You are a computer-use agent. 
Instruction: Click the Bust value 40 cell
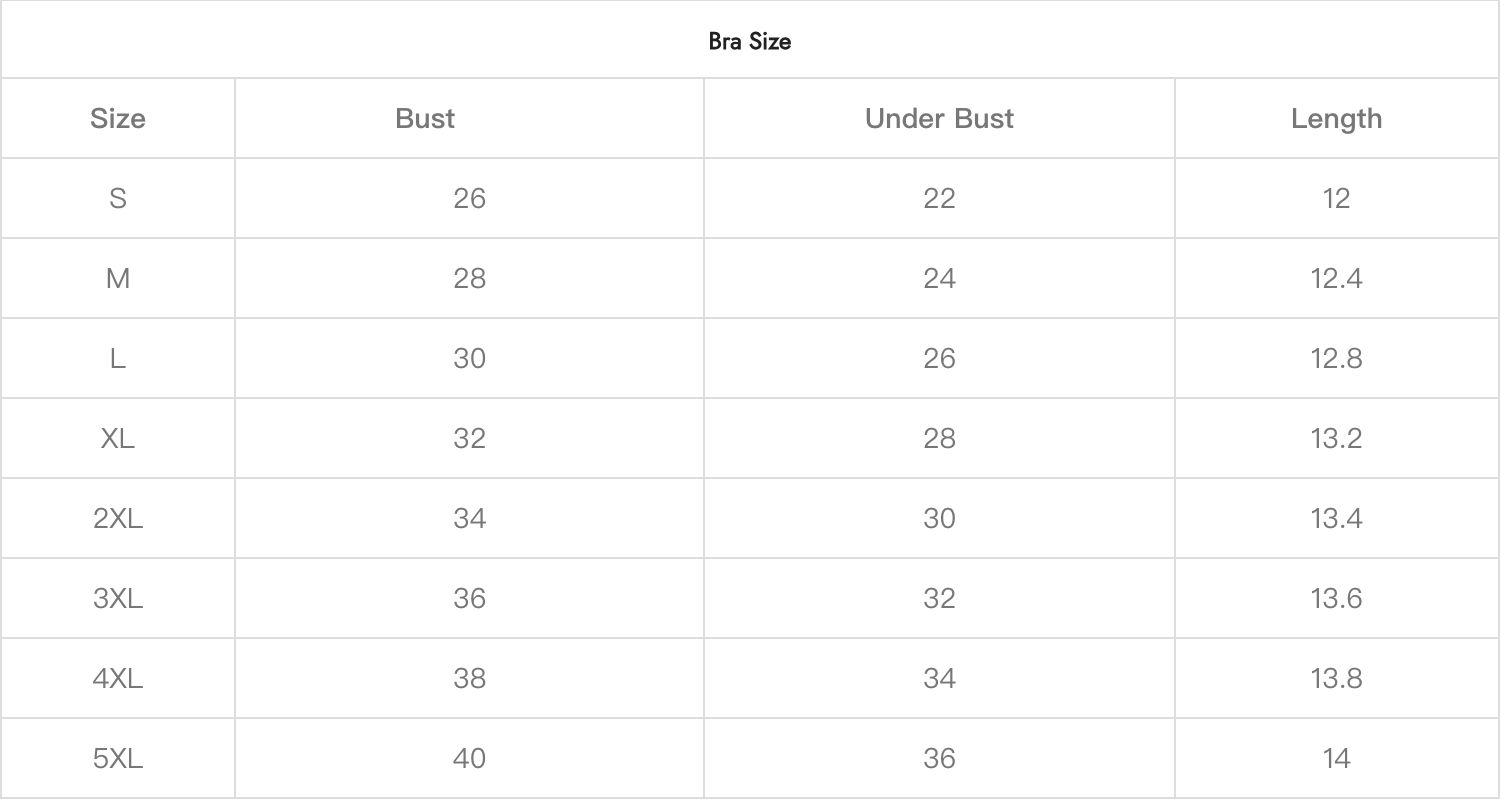click(469, 759)
